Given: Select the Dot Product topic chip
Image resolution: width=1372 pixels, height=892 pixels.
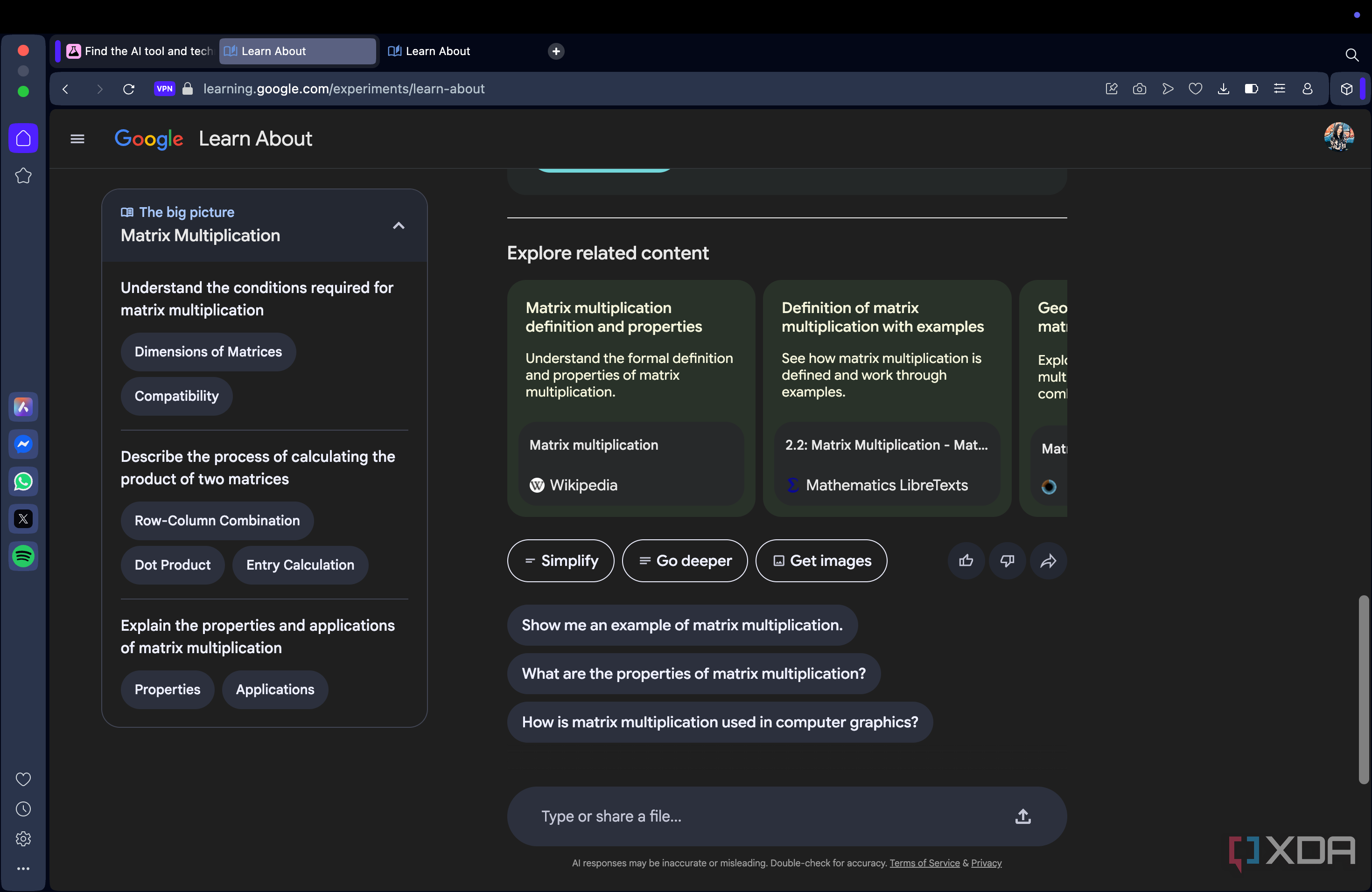Looking at the screenshot, I should coord(172,564).
